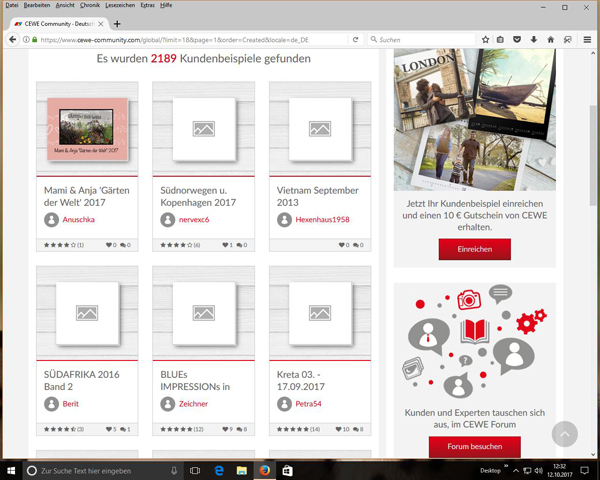Open the chat bubbles icon in toolbar
The width and height of the screenshot is (600, 480).
click(x=567, y=39)
